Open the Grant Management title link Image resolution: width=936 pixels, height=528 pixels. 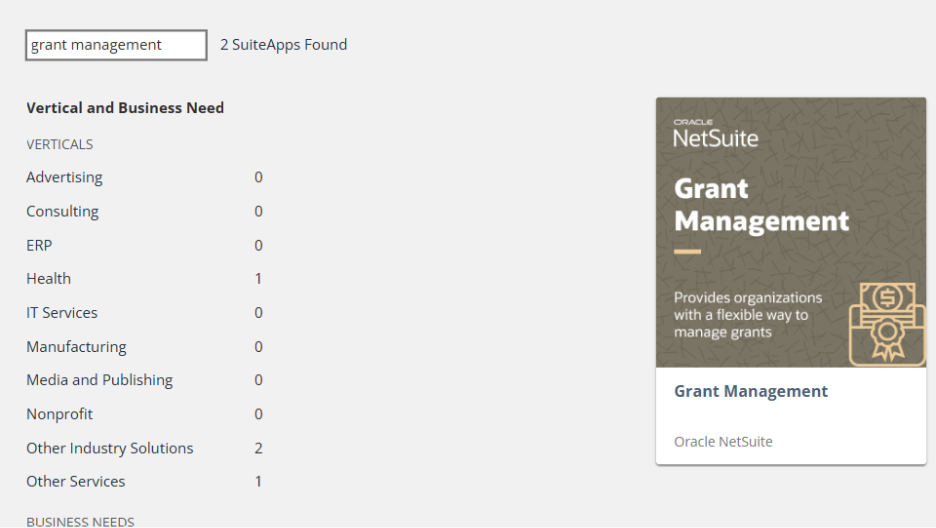point(751,391)
